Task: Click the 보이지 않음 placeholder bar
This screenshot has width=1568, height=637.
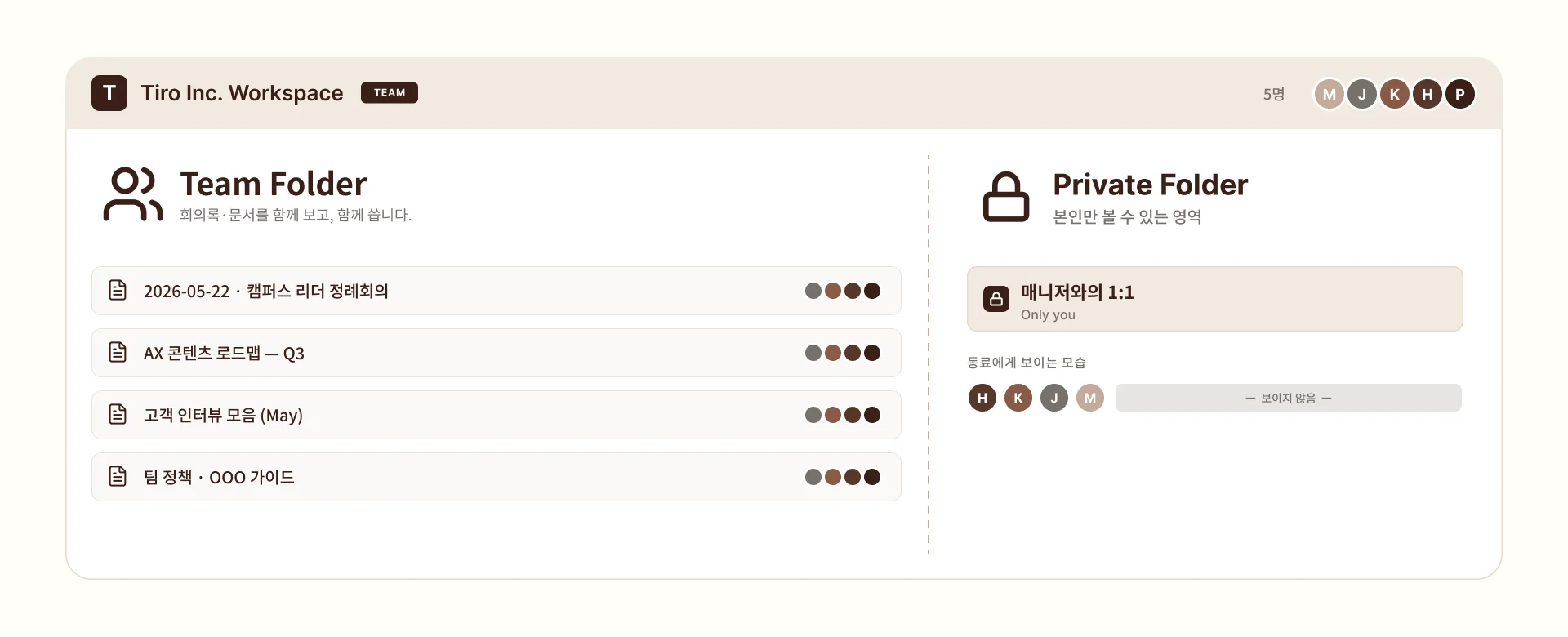Action: [1289, 398]
